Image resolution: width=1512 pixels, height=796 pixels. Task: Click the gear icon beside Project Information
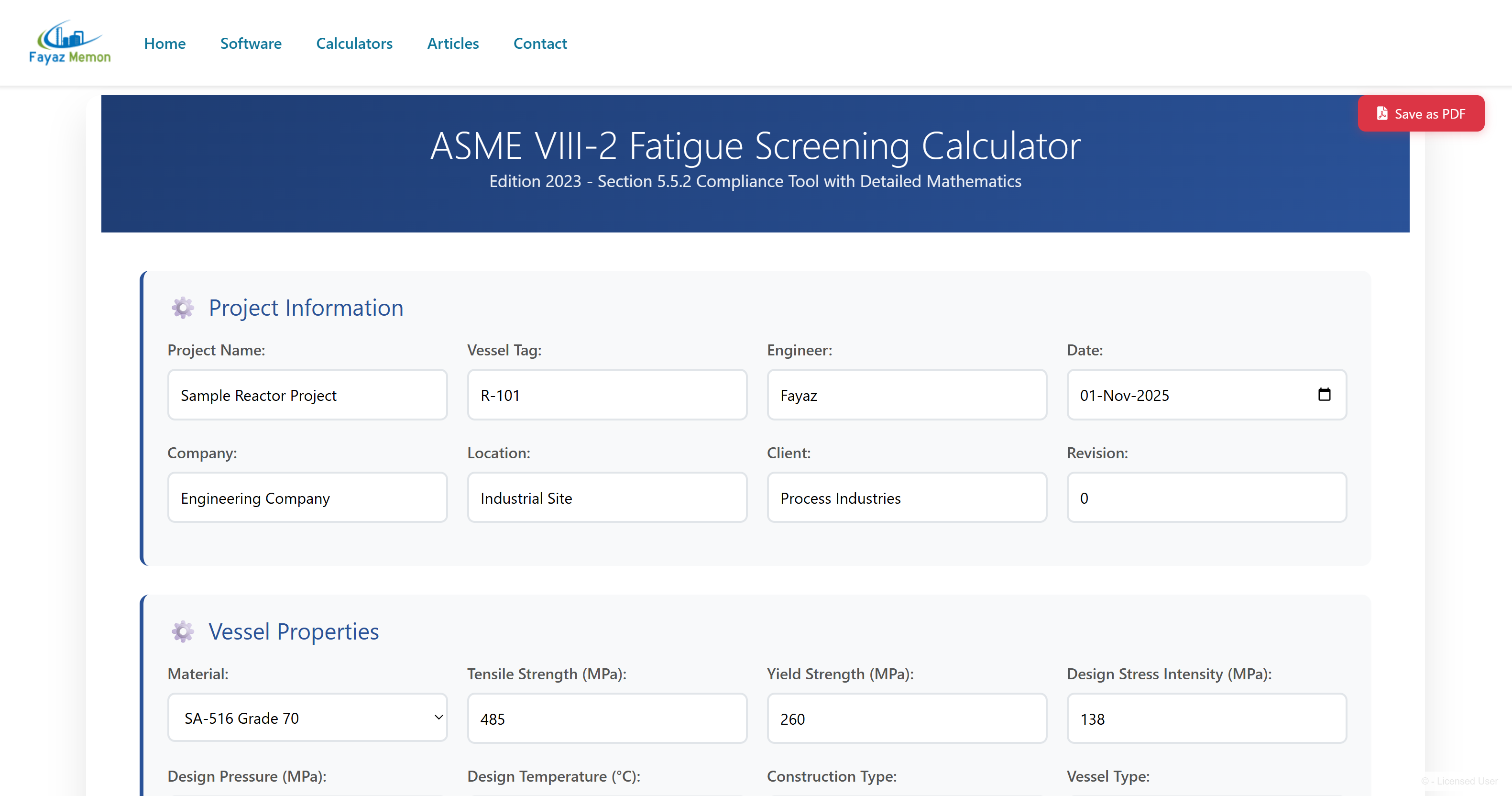click(x=182, y=307)
